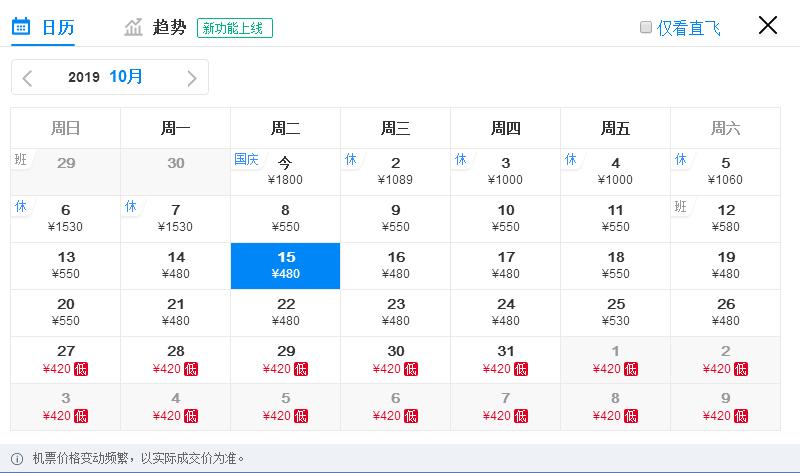Select October 8 at ¥550

[x=285, y=219]
